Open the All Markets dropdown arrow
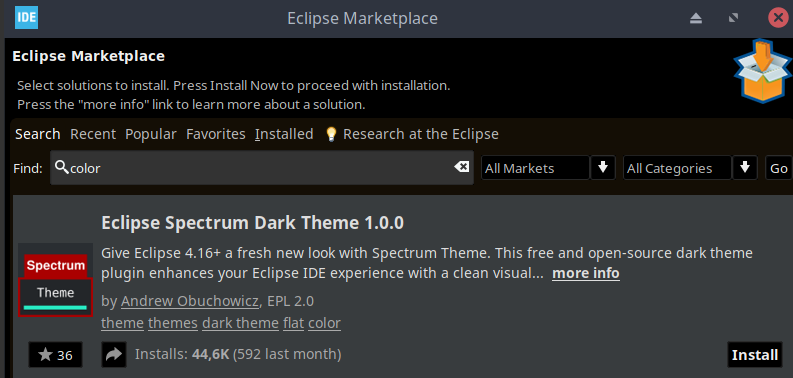The height and width of the screenshot is (378, 793). (603, 167)
